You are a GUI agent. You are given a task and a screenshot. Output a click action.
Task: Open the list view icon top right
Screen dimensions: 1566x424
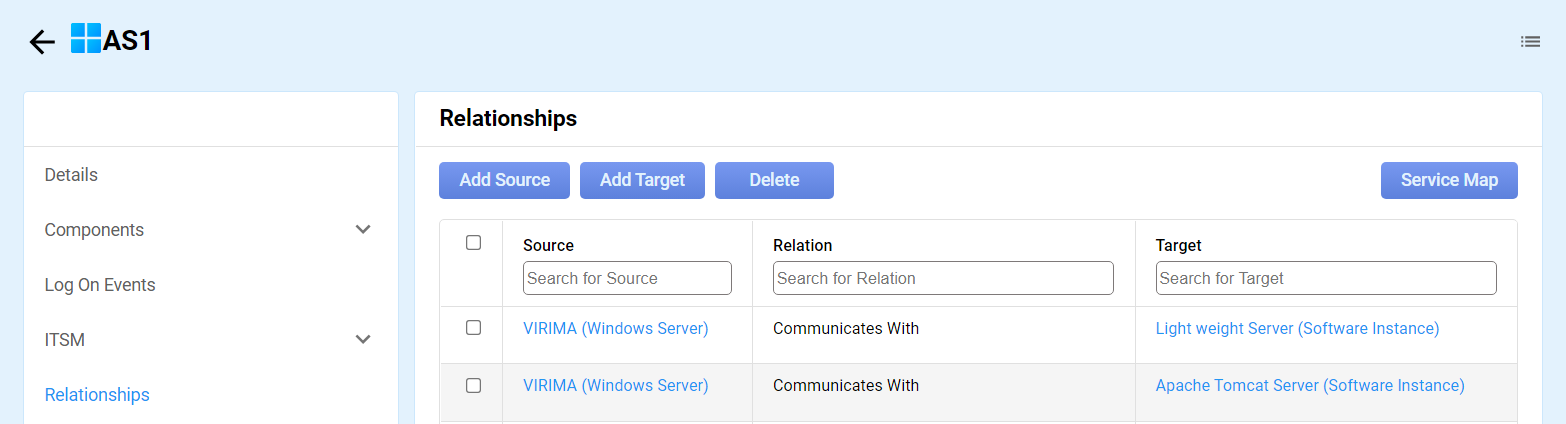(1530, 42)
